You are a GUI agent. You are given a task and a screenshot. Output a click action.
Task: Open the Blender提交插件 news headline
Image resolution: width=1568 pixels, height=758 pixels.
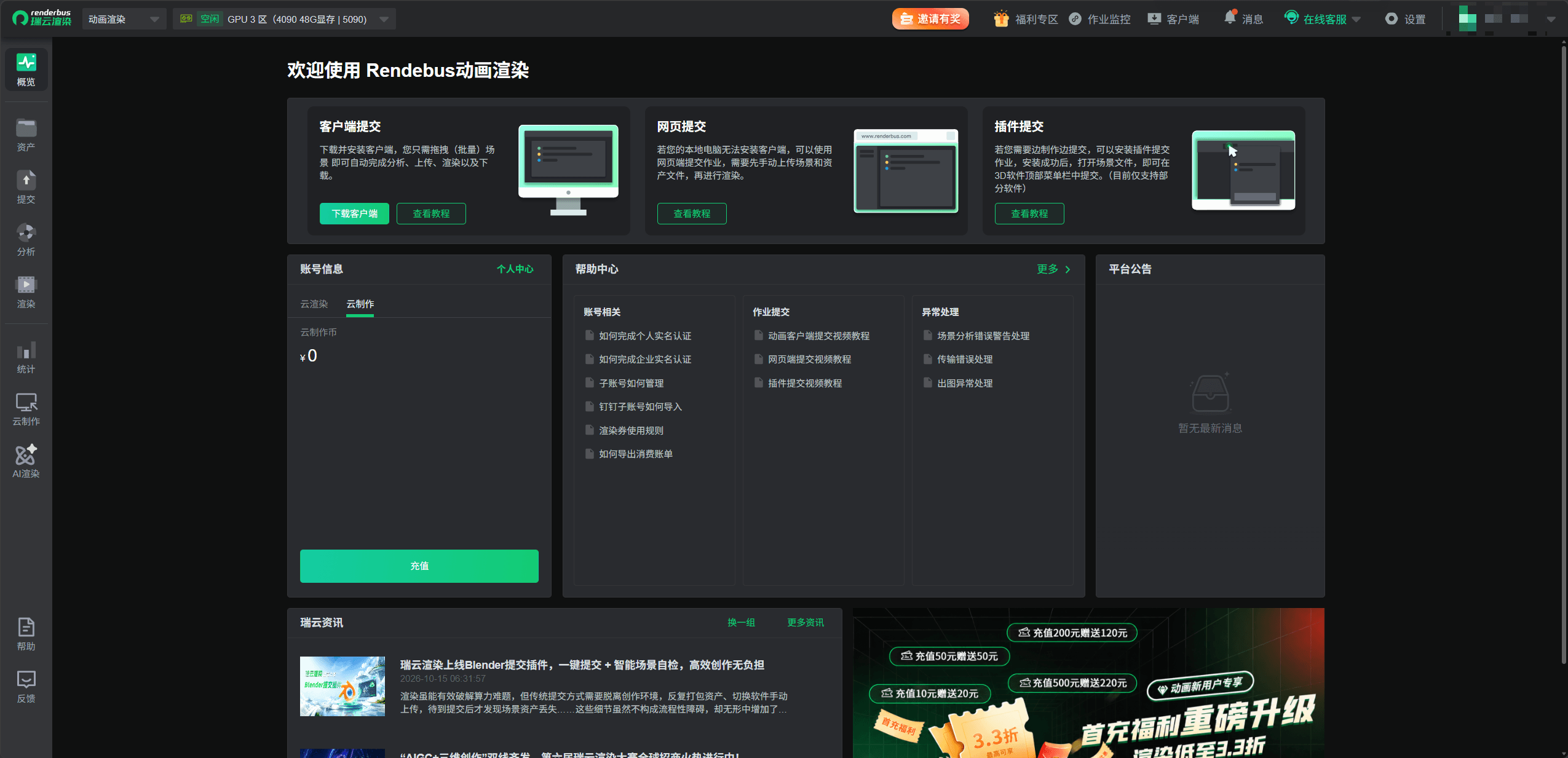click(x=582, y=665)
